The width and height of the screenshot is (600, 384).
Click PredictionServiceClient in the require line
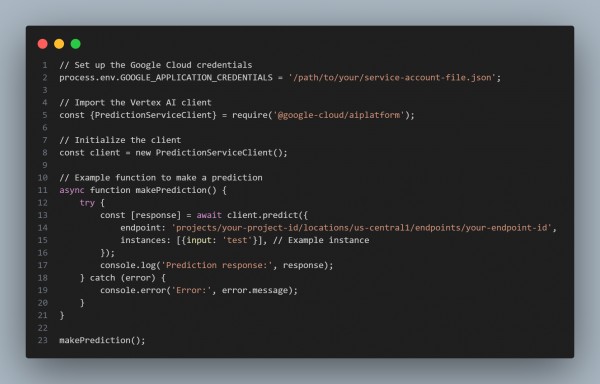pyautogui.click(x=155, y=115)
